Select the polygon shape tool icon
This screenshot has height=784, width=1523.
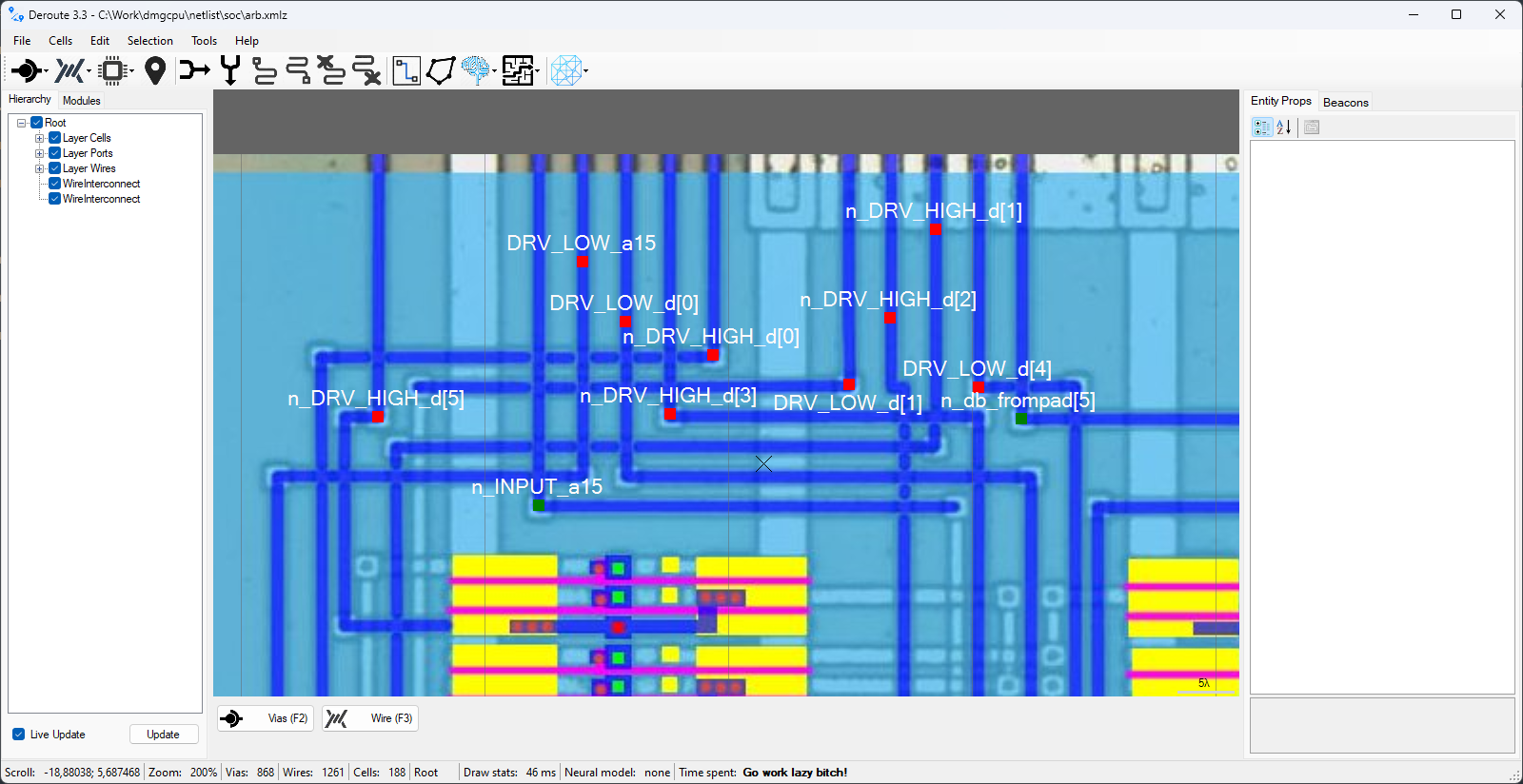pos(441,70)
